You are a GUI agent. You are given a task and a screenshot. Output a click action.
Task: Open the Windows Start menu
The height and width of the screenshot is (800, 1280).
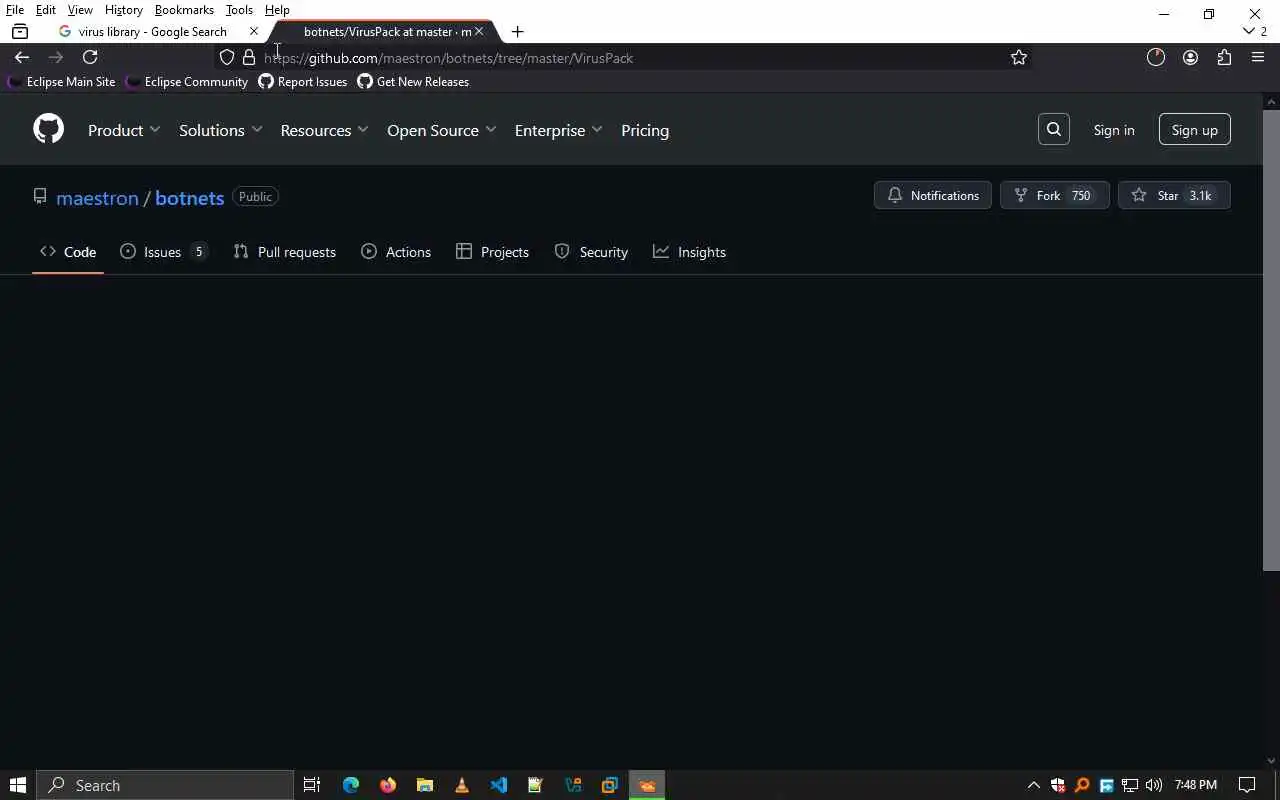(18, 785)
